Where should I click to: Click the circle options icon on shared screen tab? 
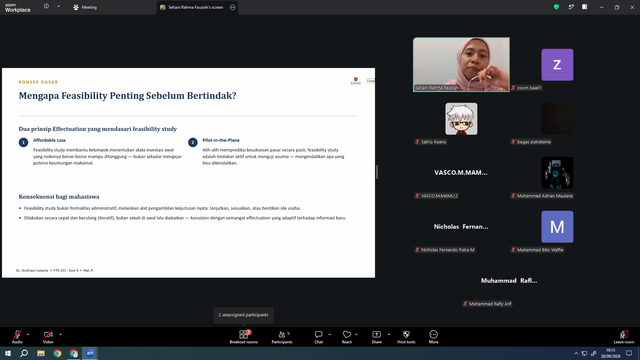pos(233,7)
